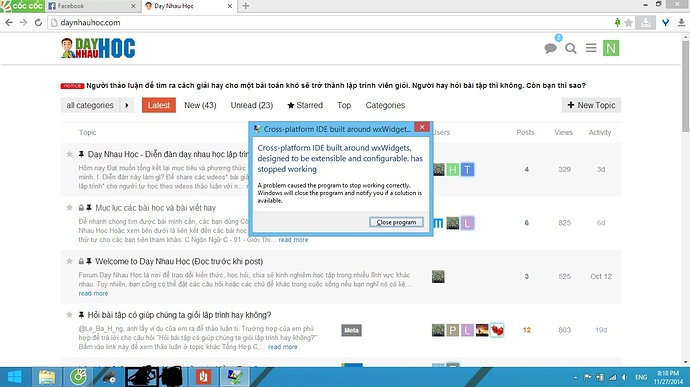690x387 pixels.
Task: Switch to the Facebook browser tab
Action: (92, 6)
